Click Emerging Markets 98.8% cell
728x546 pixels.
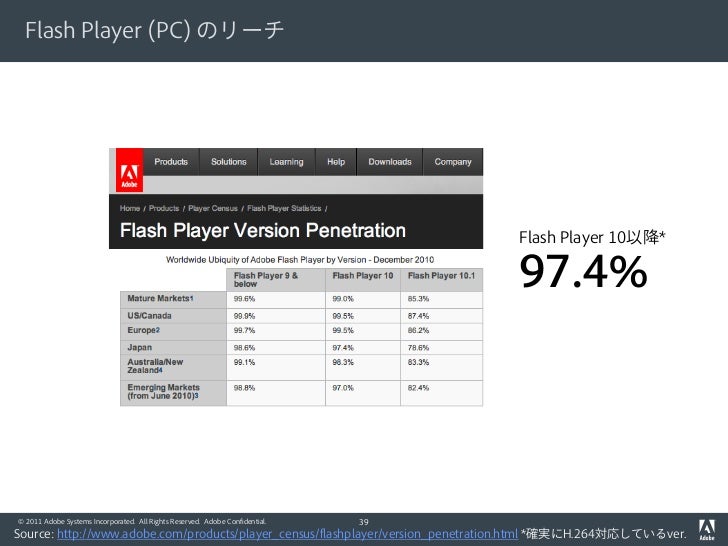[x=276, y=393]
